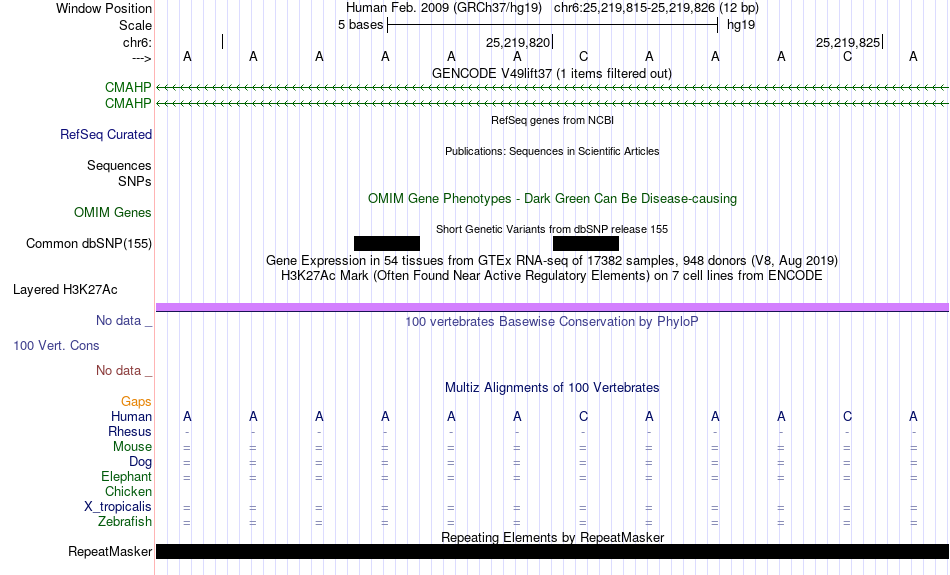
Task: Open the RepeatMasker track label
Action: pos(110,551)
